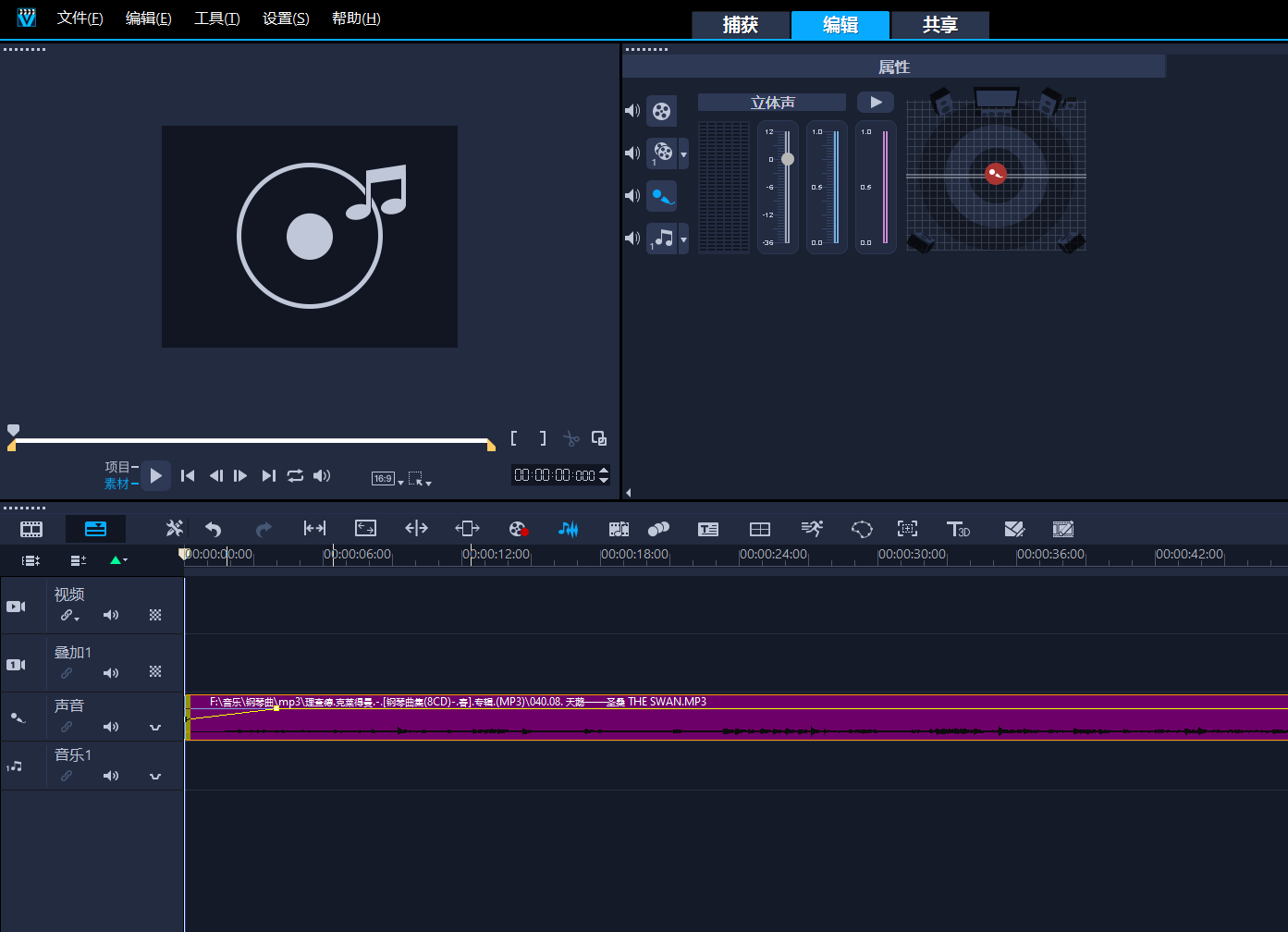Open the 文件(F) menu
The height and width of the screenshot is (932, 1288).
(x=80, y=18)
